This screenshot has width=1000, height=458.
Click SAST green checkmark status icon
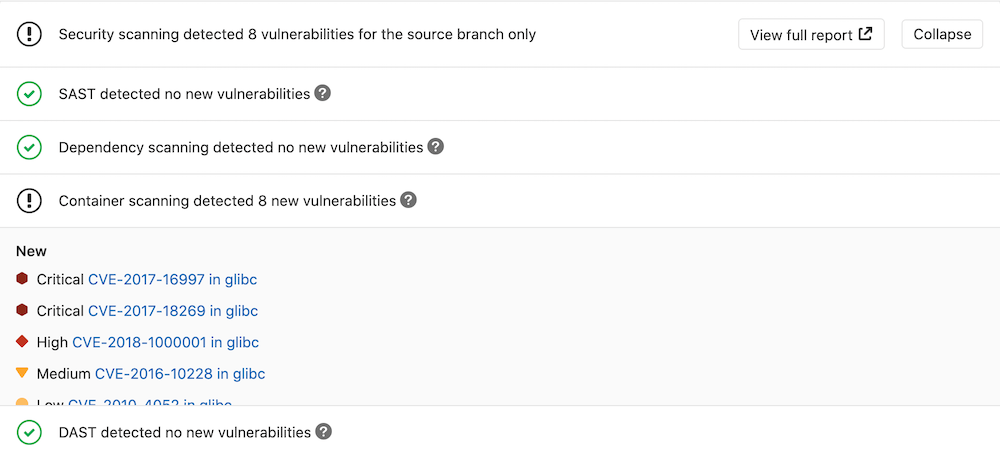click(x=29, y=94)
